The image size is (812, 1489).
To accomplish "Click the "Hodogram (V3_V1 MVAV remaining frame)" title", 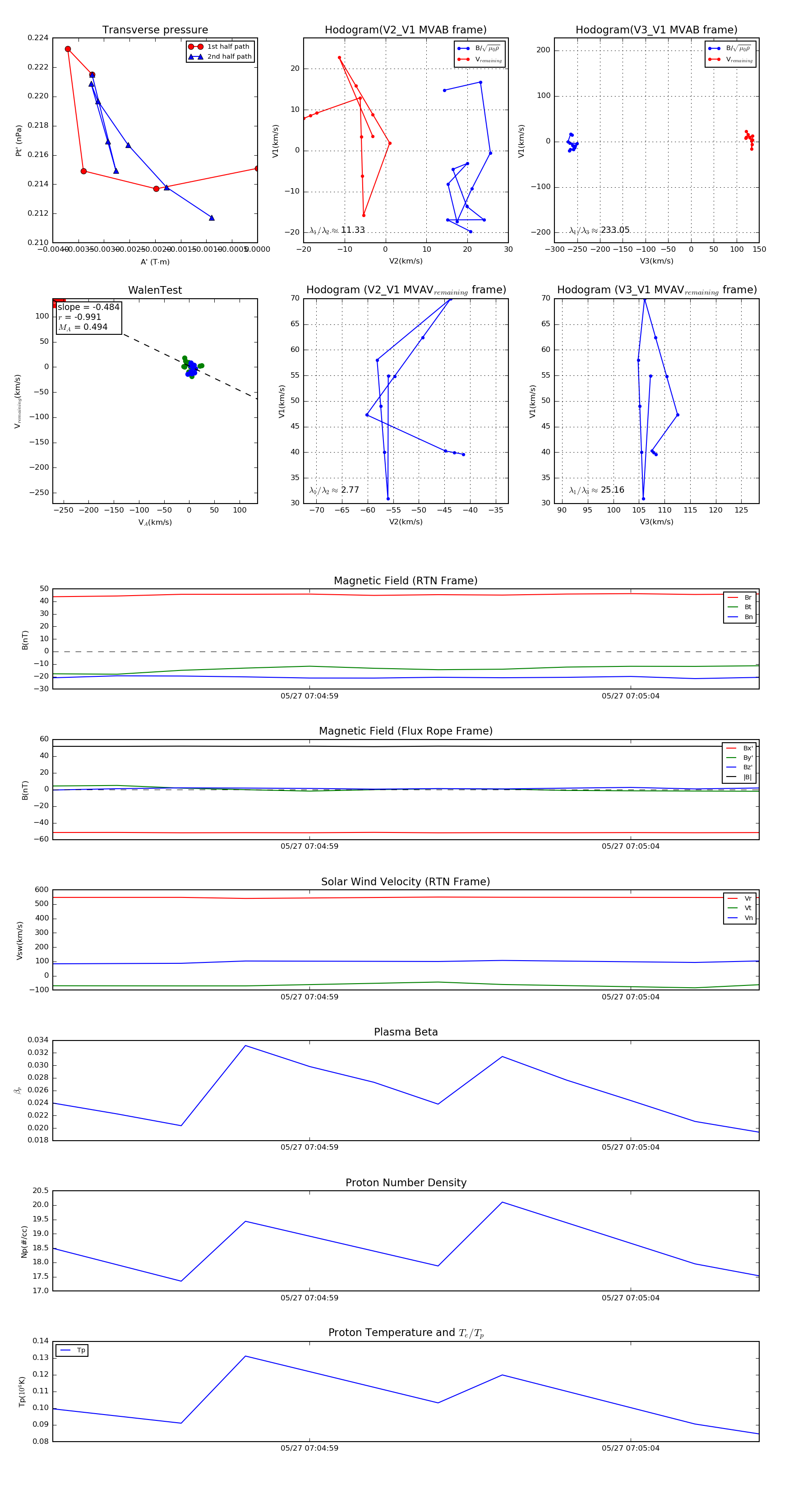I will [656, 290].
